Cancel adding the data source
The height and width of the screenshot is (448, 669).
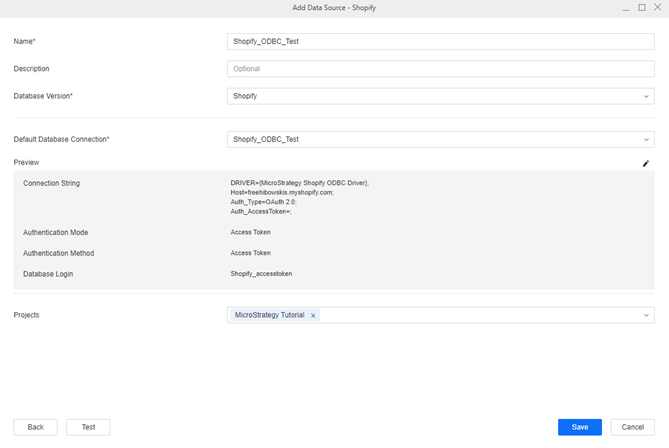[x=632, y=427]
